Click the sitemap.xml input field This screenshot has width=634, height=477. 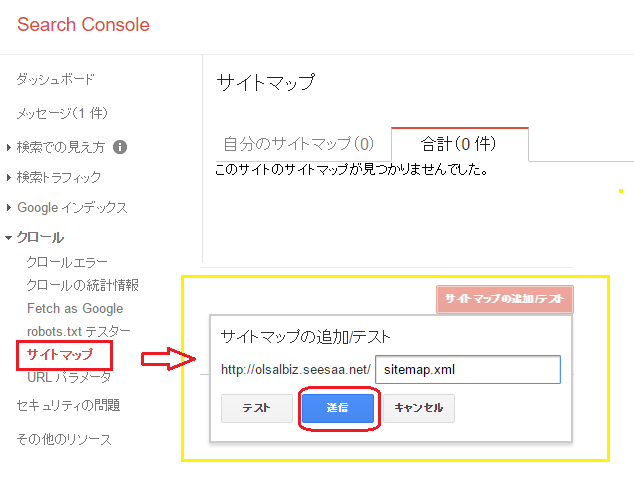pos(468,369)
